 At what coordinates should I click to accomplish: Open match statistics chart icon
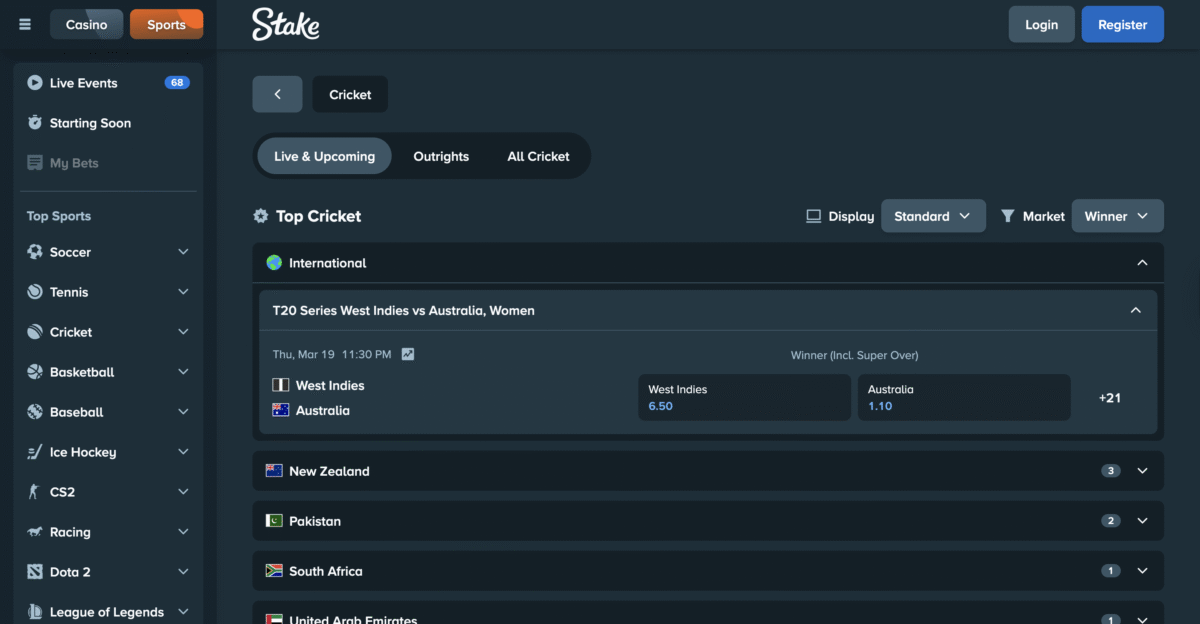coord(408,354)
